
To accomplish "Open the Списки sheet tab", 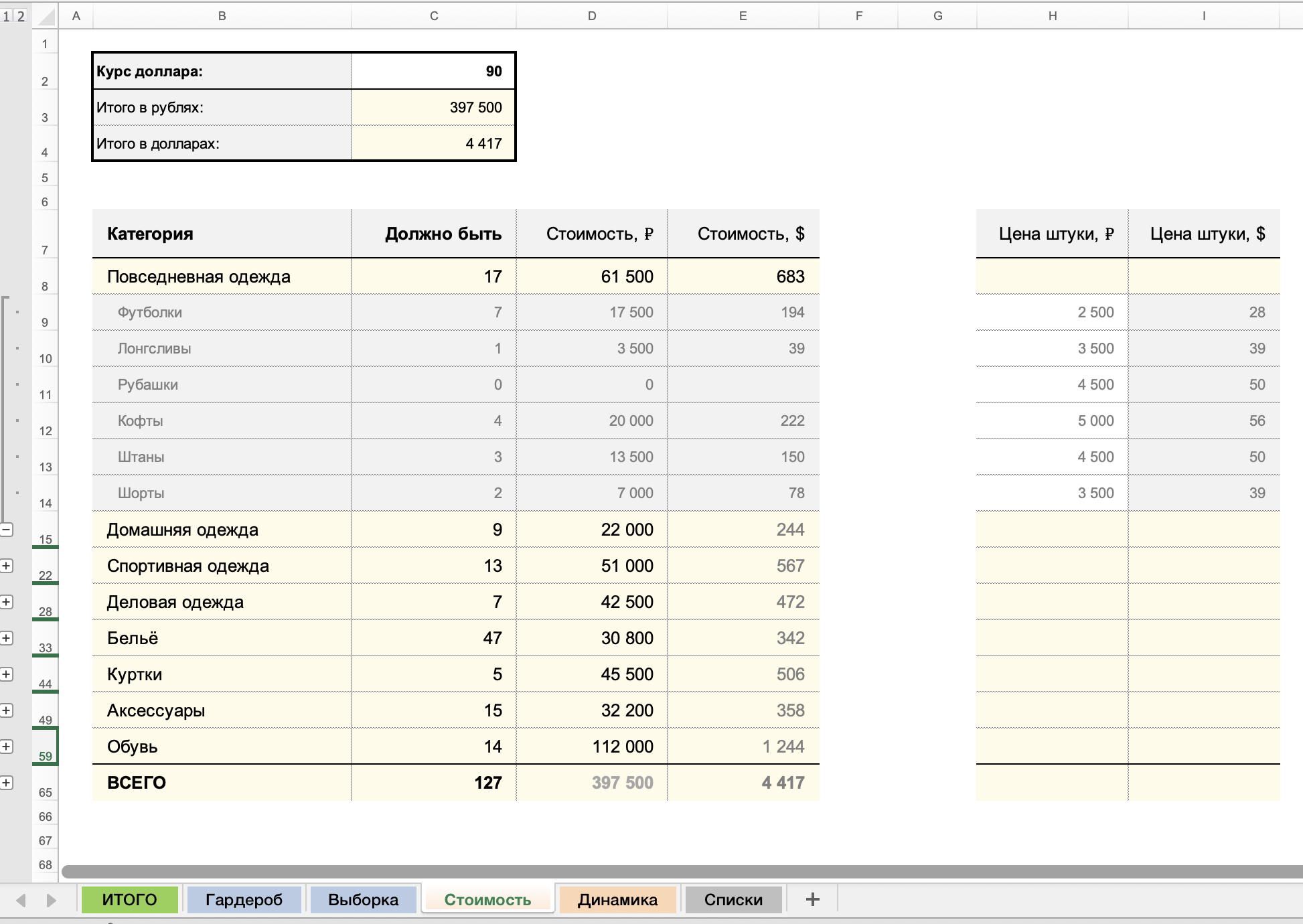I will [733, 899].
